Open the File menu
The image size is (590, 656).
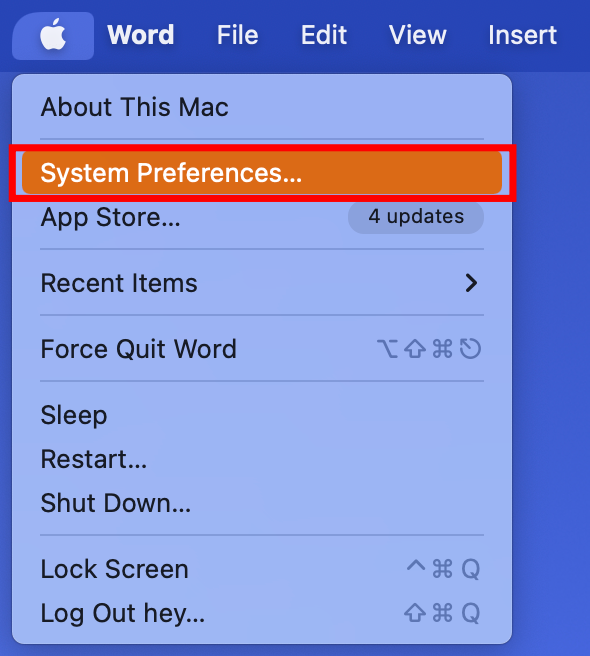(237, 35)
